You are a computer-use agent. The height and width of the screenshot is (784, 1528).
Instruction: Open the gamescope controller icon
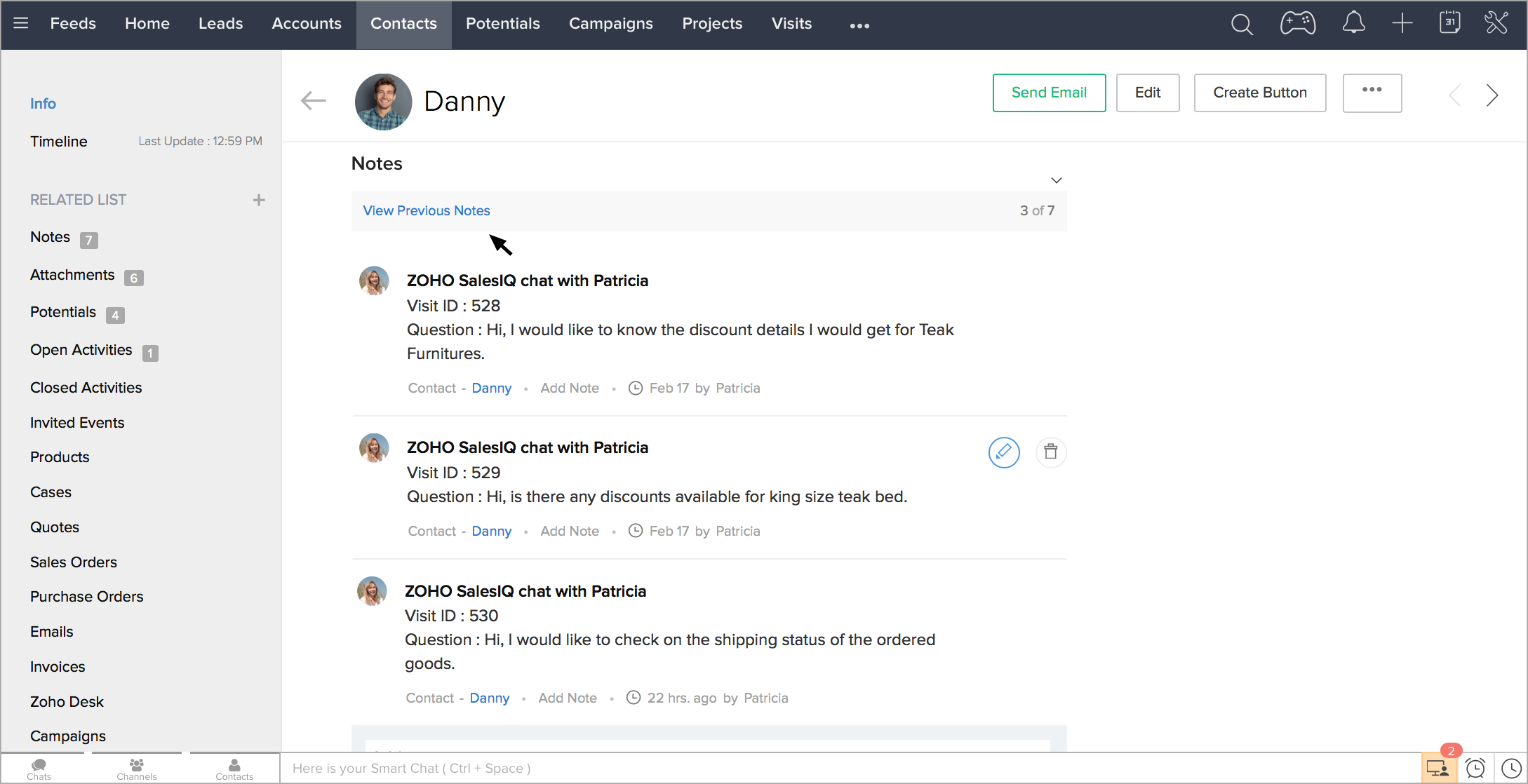[1297, 23]
